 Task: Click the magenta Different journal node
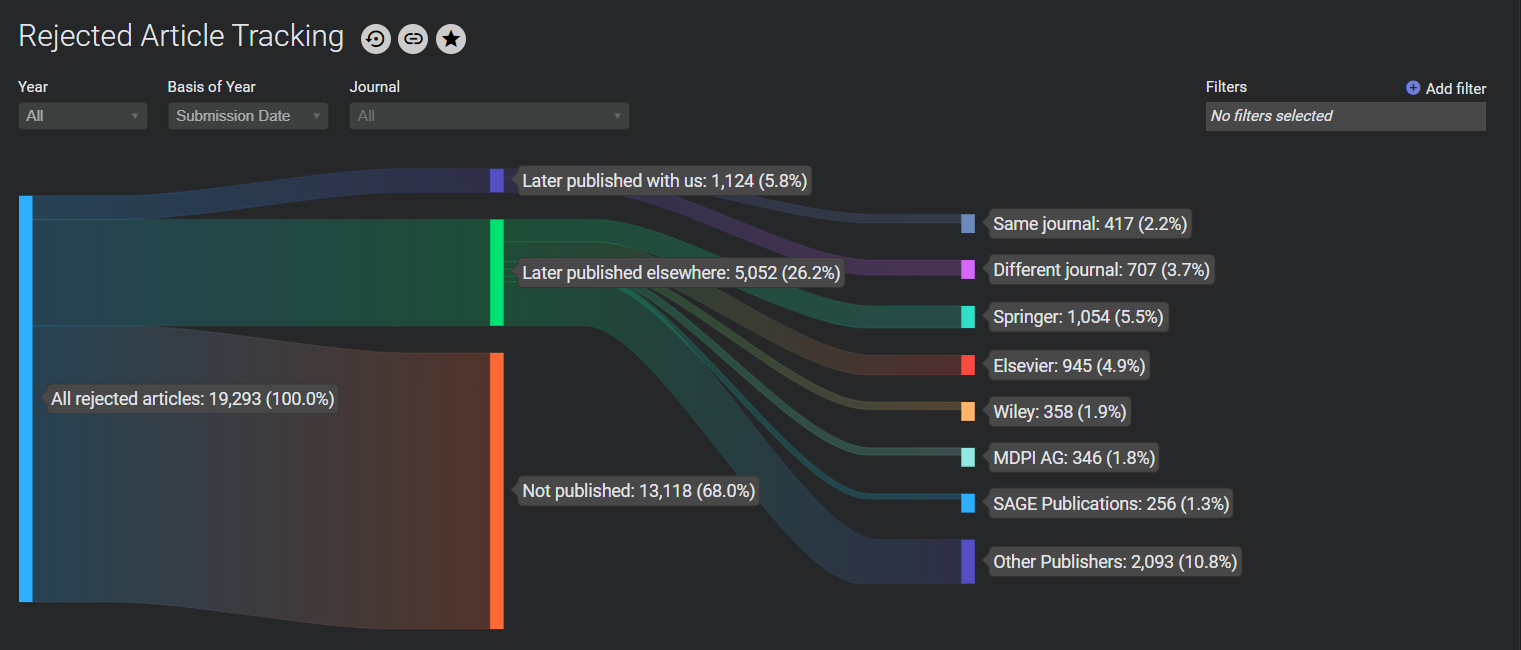click(x=967, y=269)
